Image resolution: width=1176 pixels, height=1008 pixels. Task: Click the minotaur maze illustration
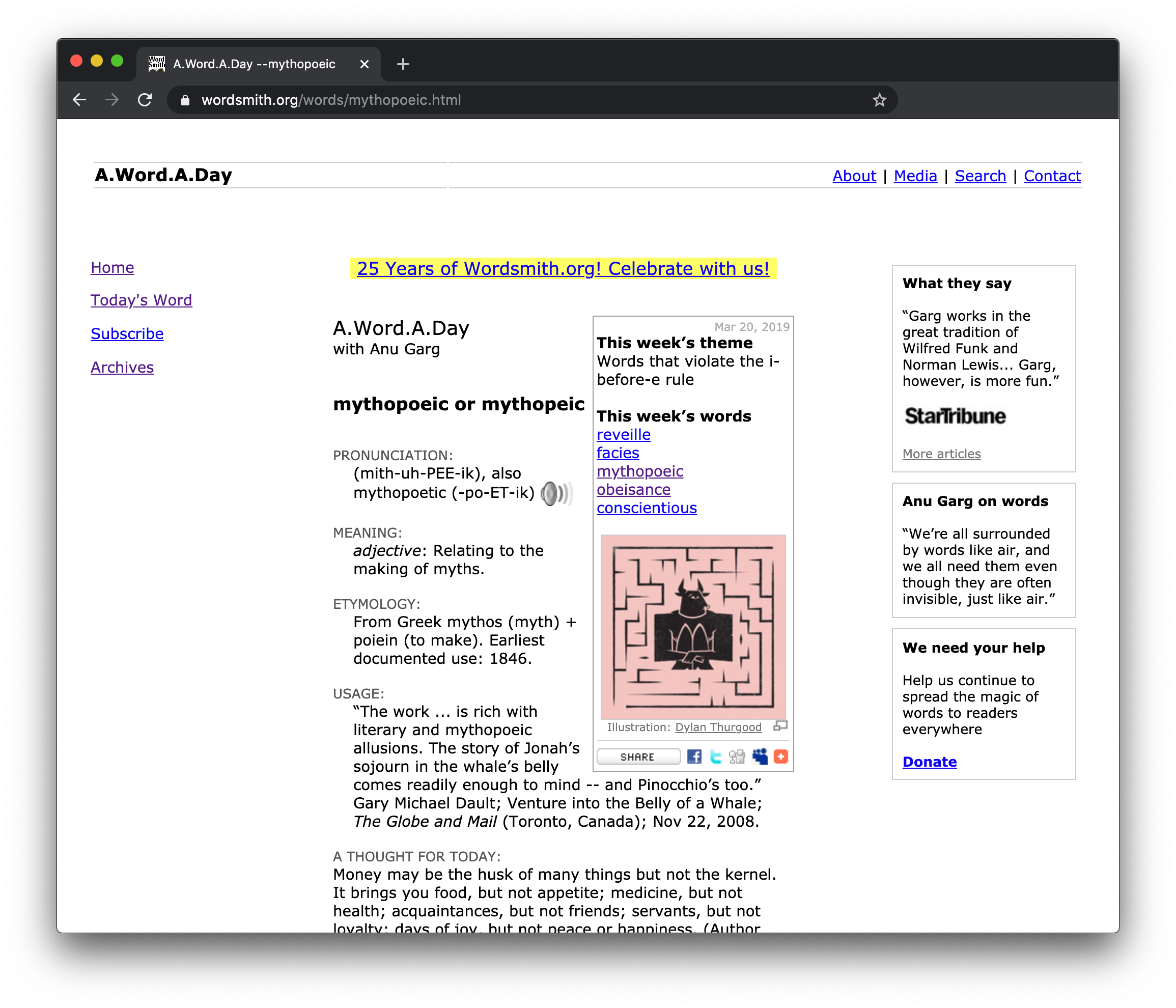(693, 627)
